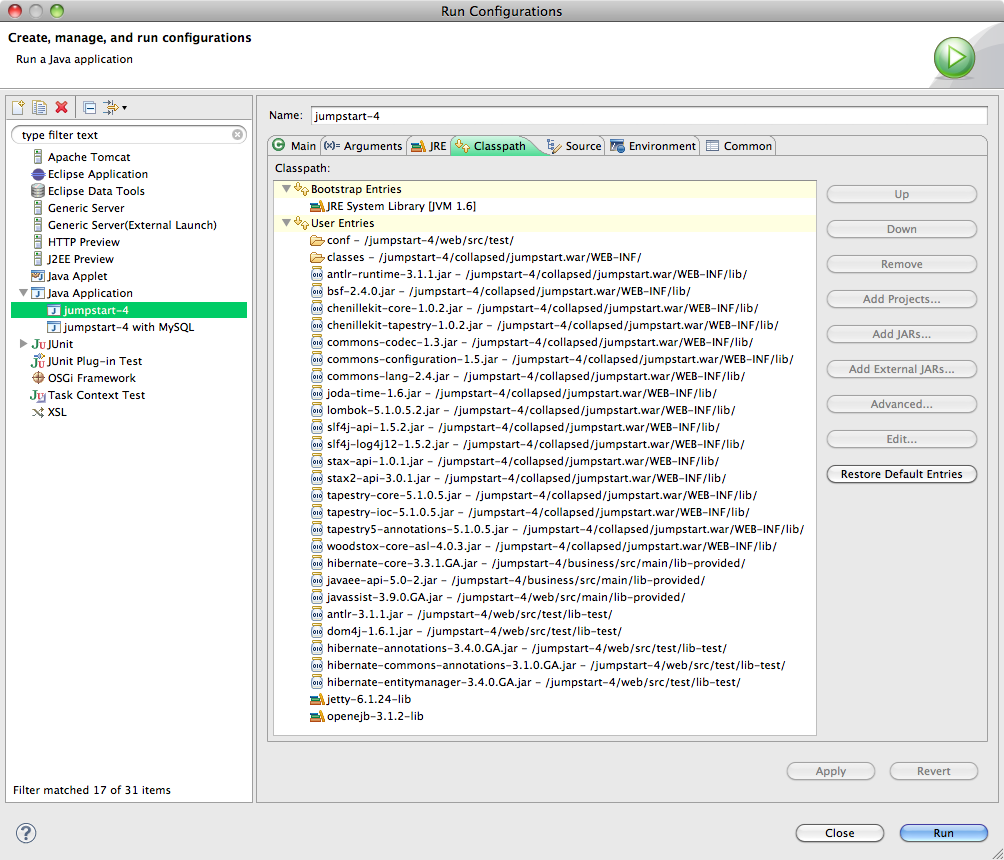
Task: Click the Advanced... button
Action: tap(902, 404)
